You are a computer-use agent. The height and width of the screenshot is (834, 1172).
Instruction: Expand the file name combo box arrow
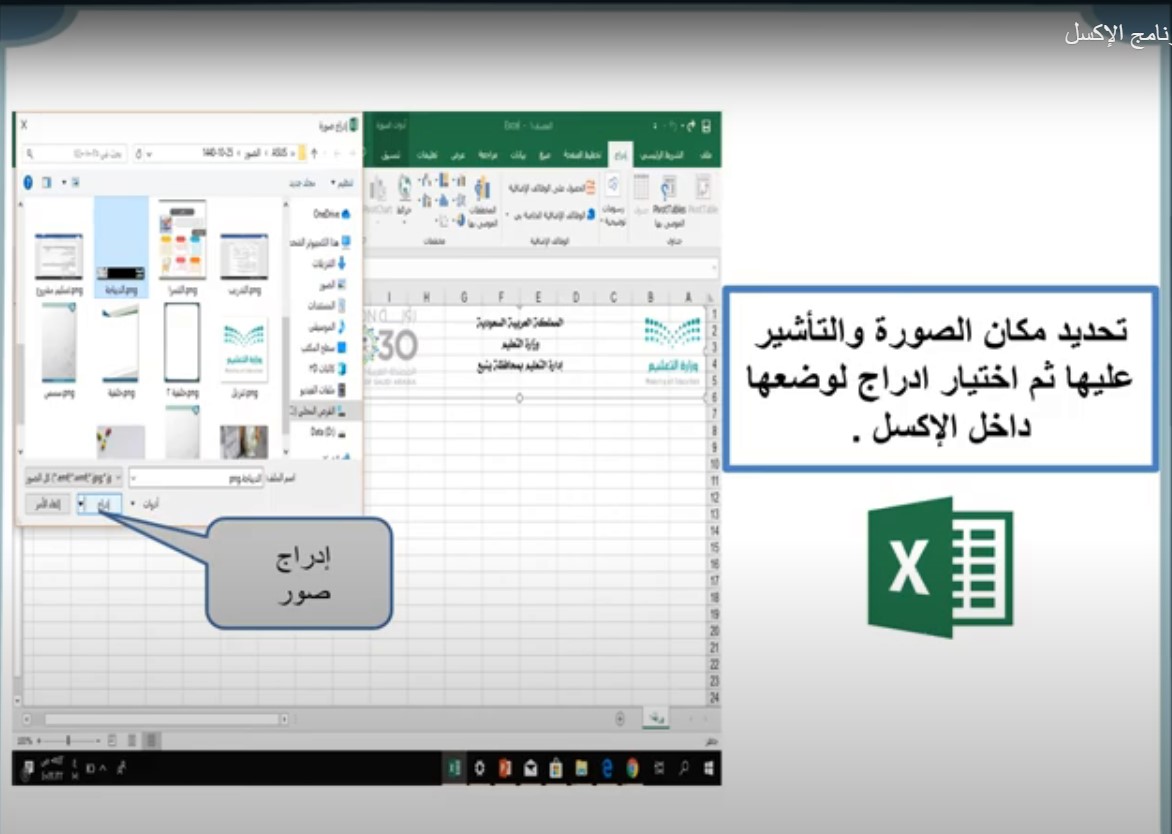tap(134, 478)
